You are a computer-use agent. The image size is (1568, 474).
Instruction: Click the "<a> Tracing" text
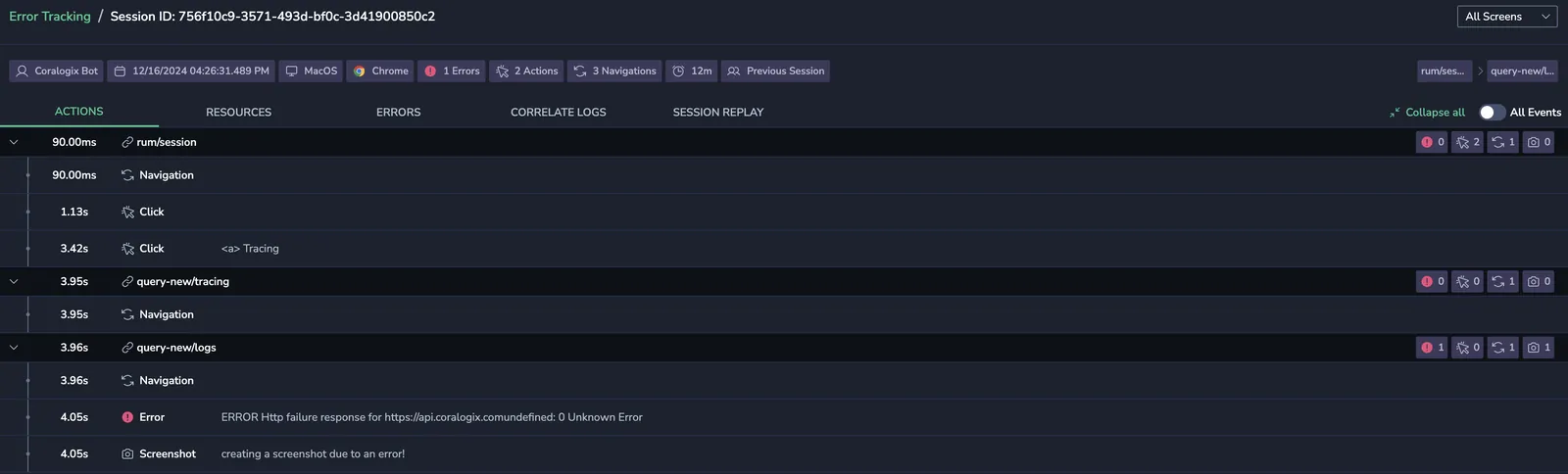click(x=250, y=249)
